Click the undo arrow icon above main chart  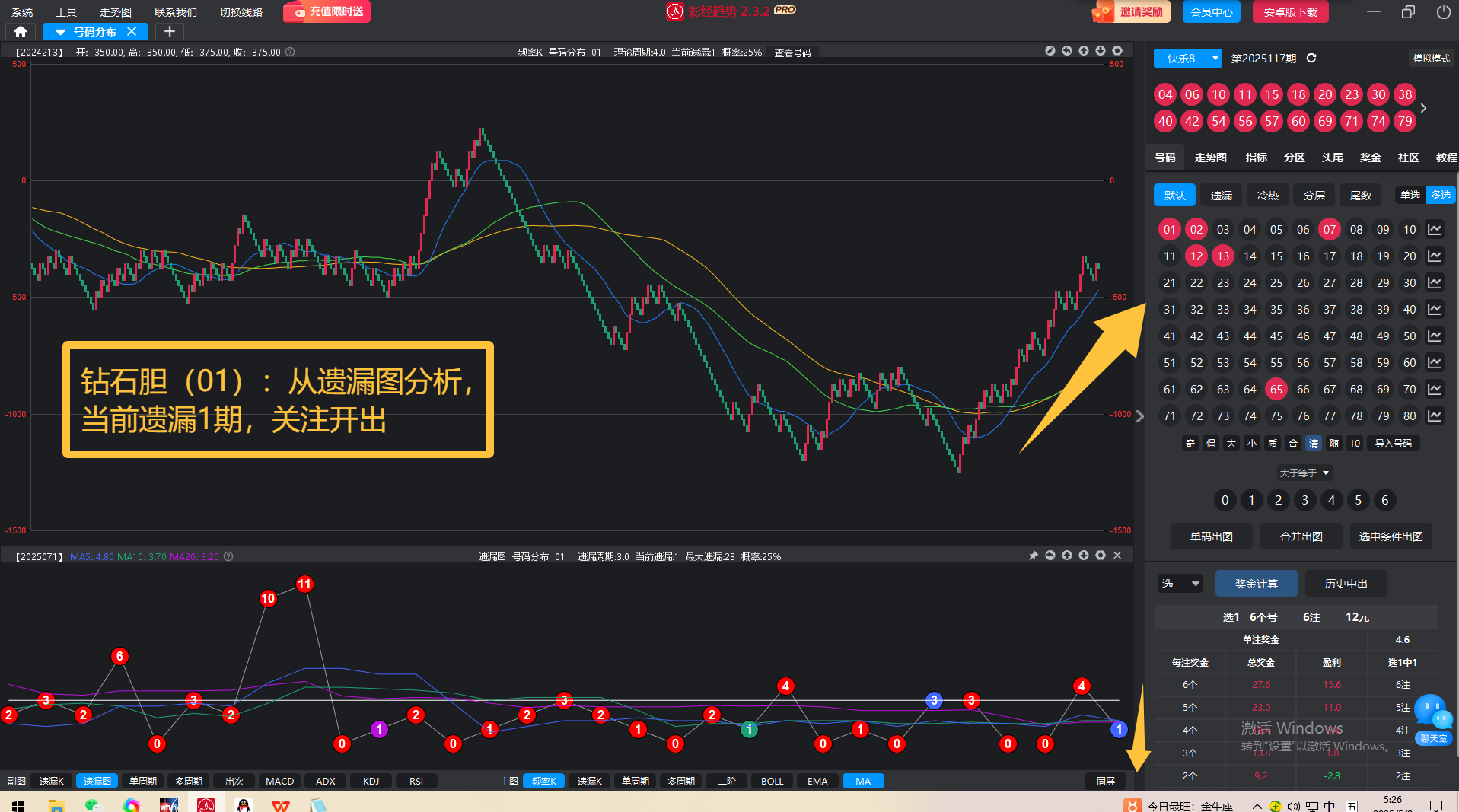1067,51
